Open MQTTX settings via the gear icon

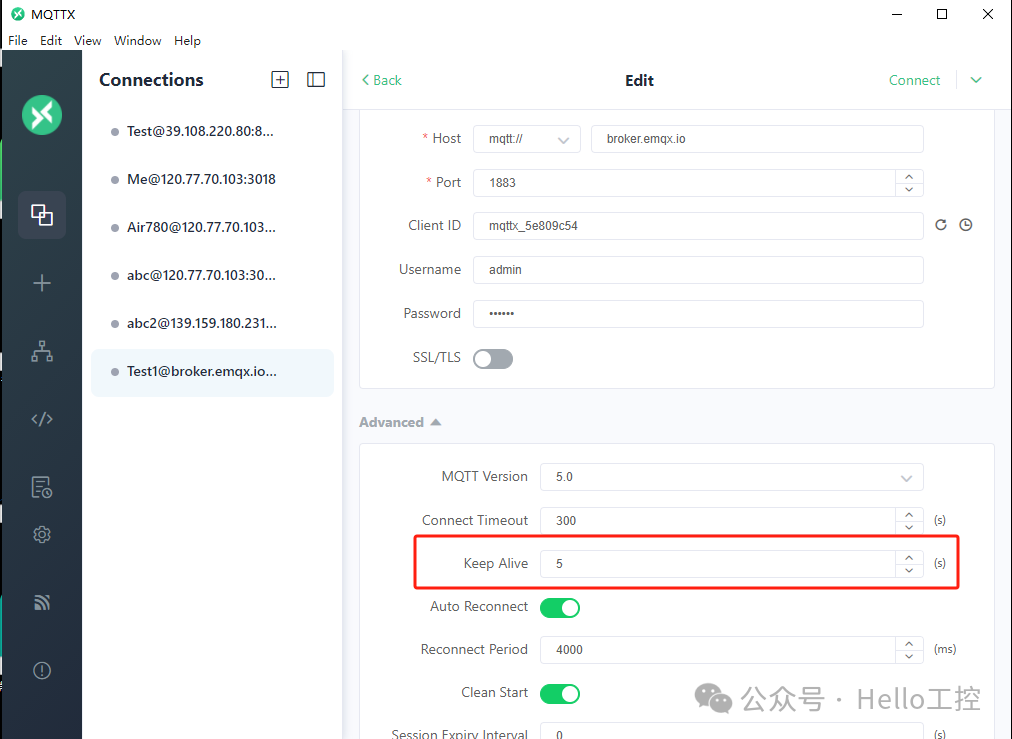coord(41,534)
